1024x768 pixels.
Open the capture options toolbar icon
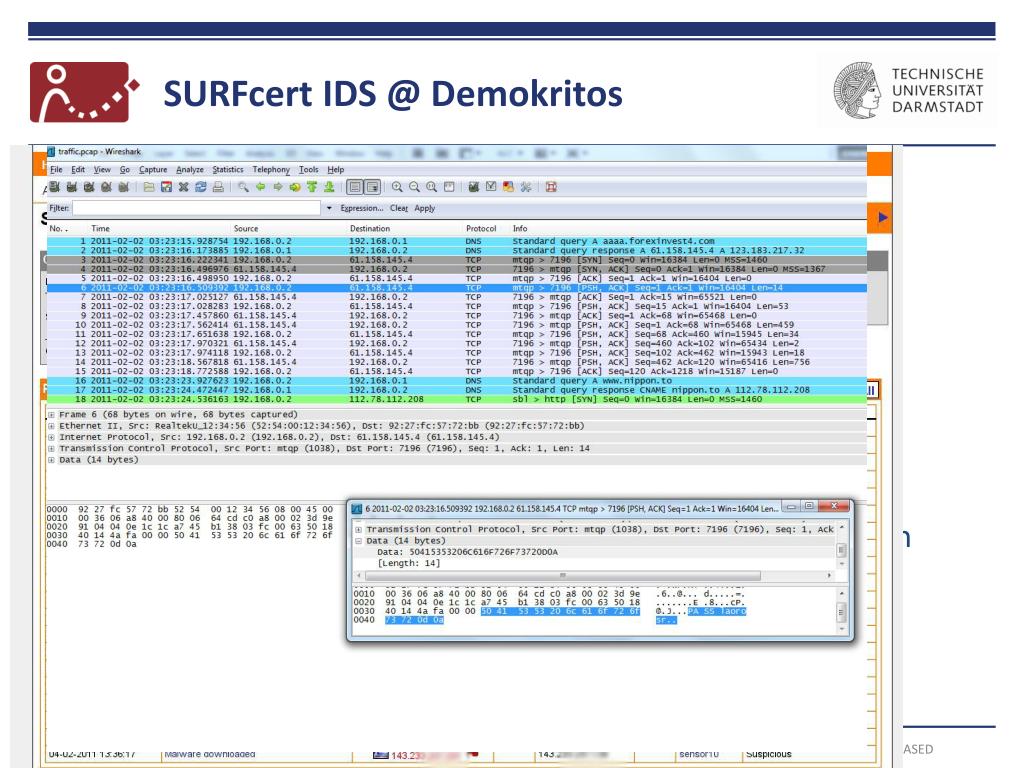pyautogui.click(x=72, y=187)
